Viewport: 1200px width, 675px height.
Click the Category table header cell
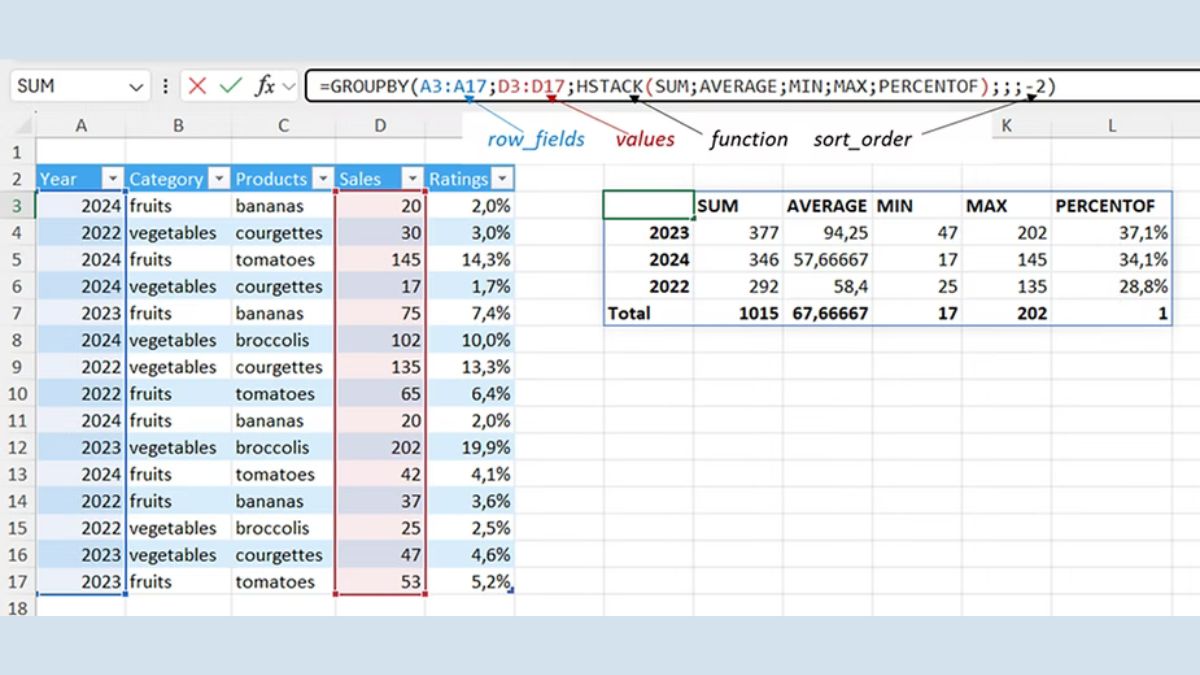179,179
